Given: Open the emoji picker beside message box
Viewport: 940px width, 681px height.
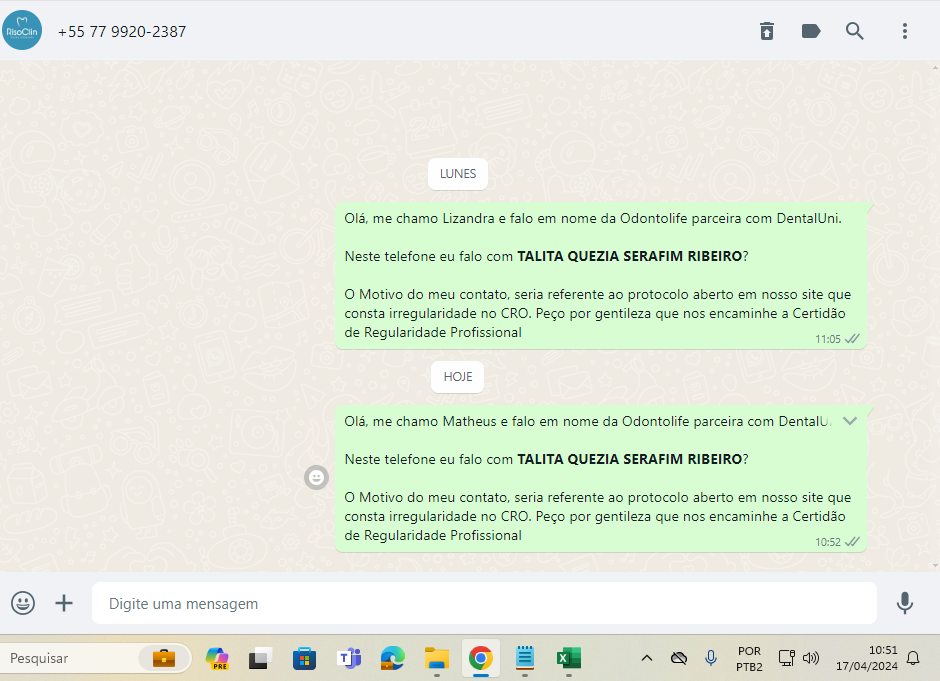Looking at the screenshot, I should click(23, 603).
